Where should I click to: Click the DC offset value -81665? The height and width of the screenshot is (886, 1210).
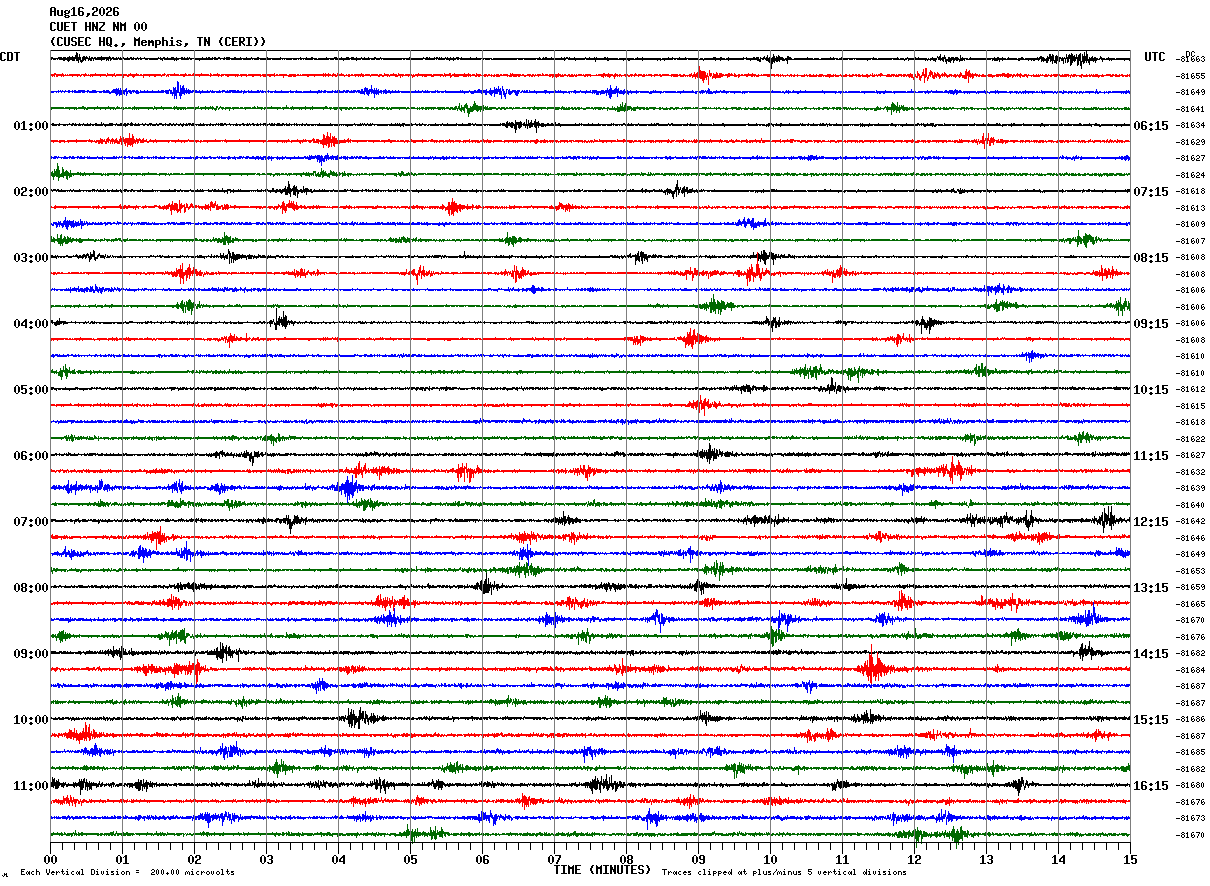1191,604
